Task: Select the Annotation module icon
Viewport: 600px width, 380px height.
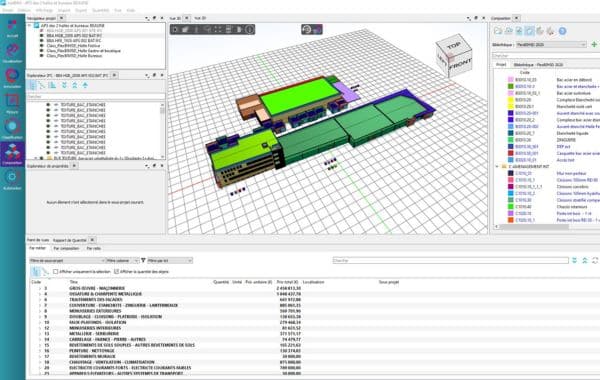Action: [12, 78]
